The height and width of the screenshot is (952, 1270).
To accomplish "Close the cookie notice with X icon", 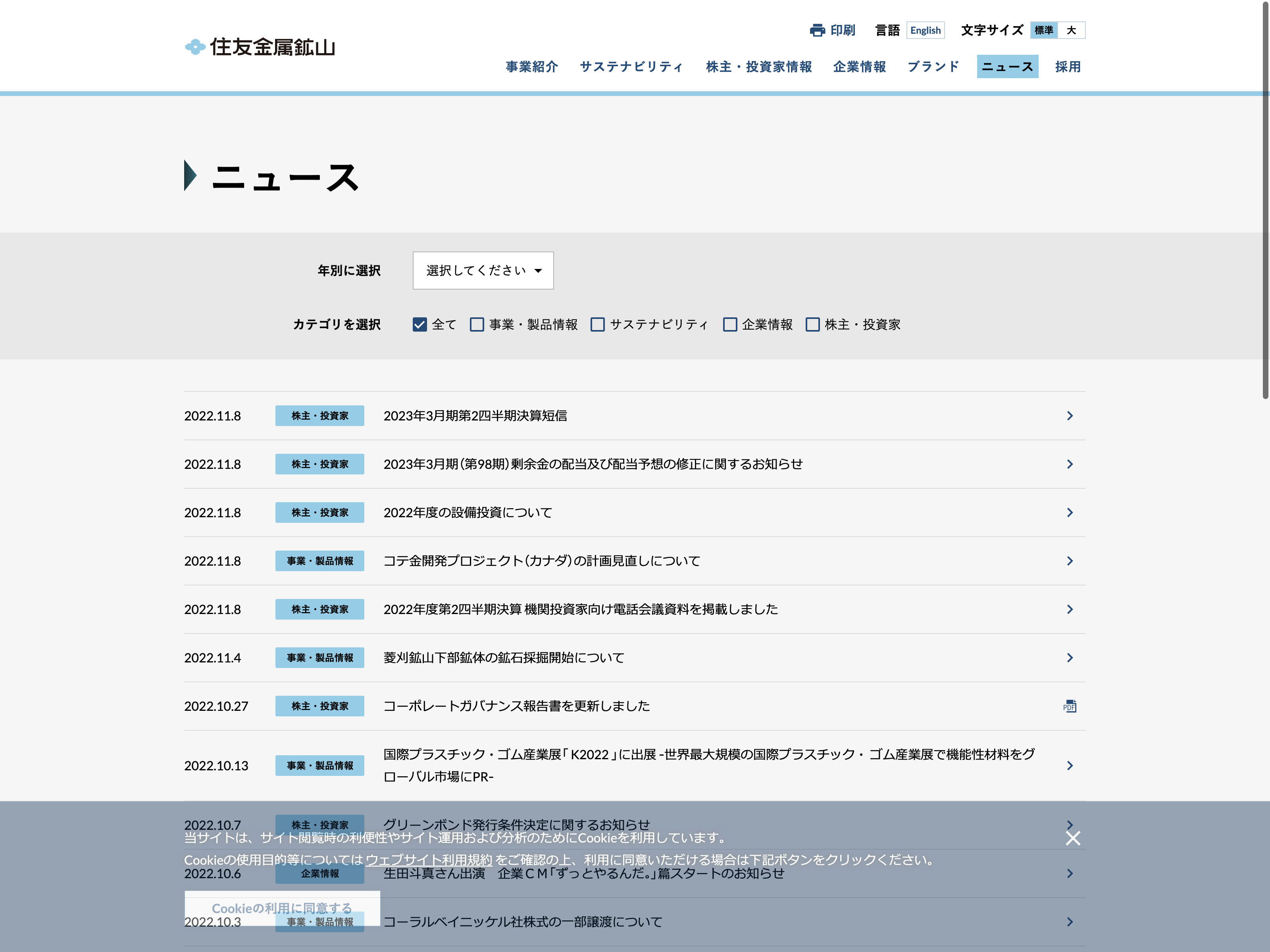I will [x=1072, y=839].
